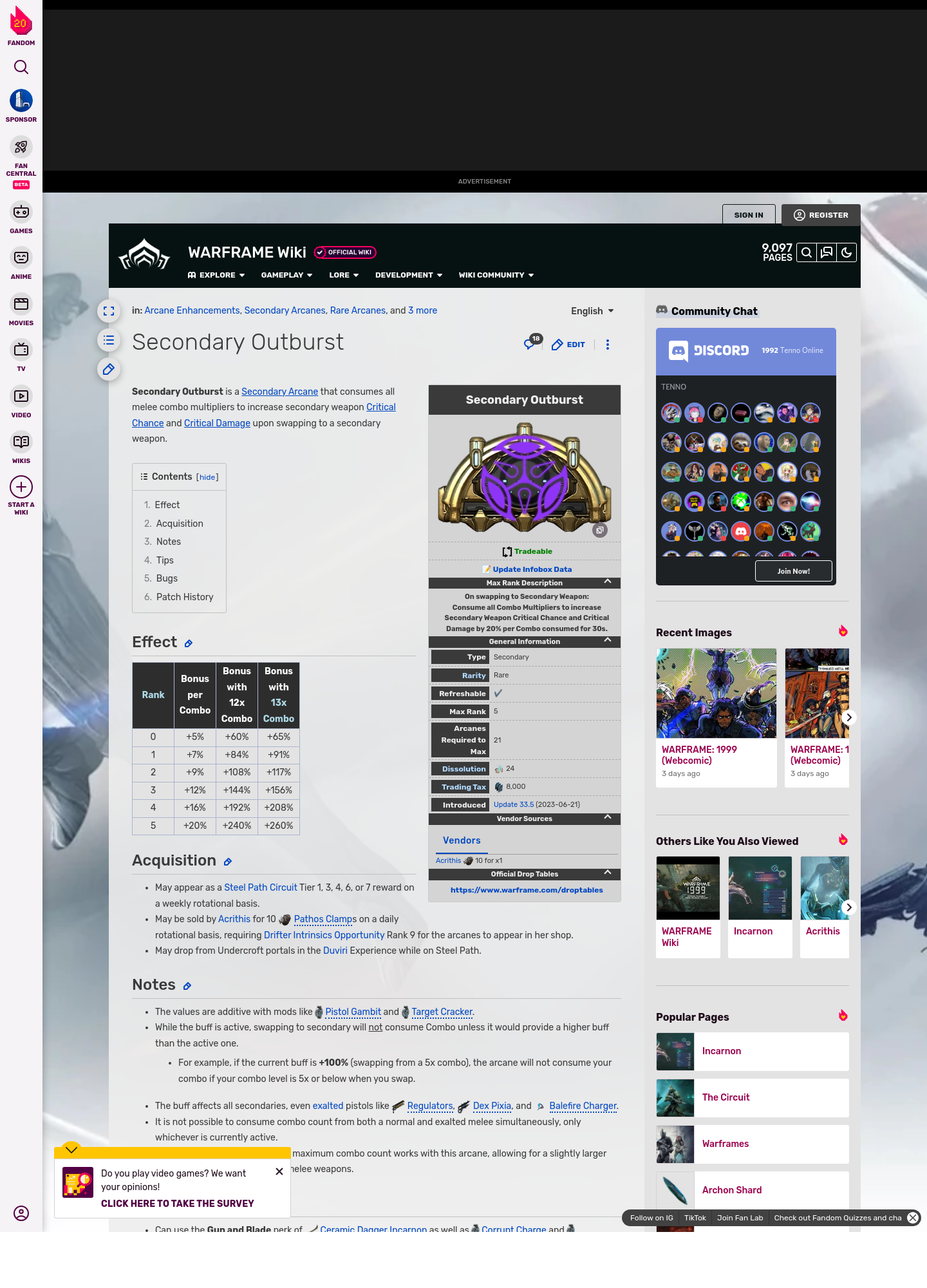
Task: Collapse the Max Rank Description section
Action: (x=608, y=582)
